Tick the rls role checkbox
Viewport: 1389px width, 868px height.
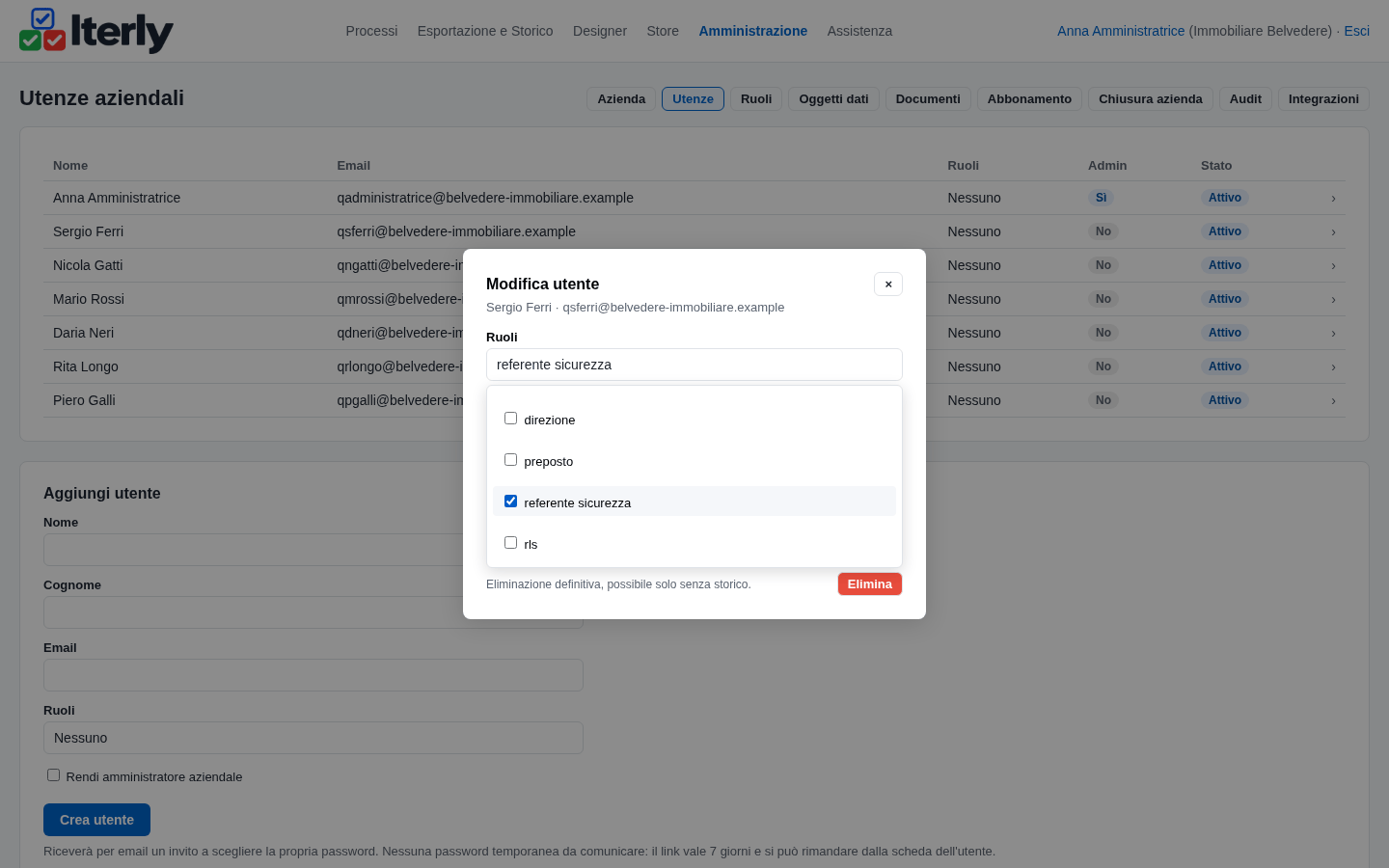[x=510, y=543]
